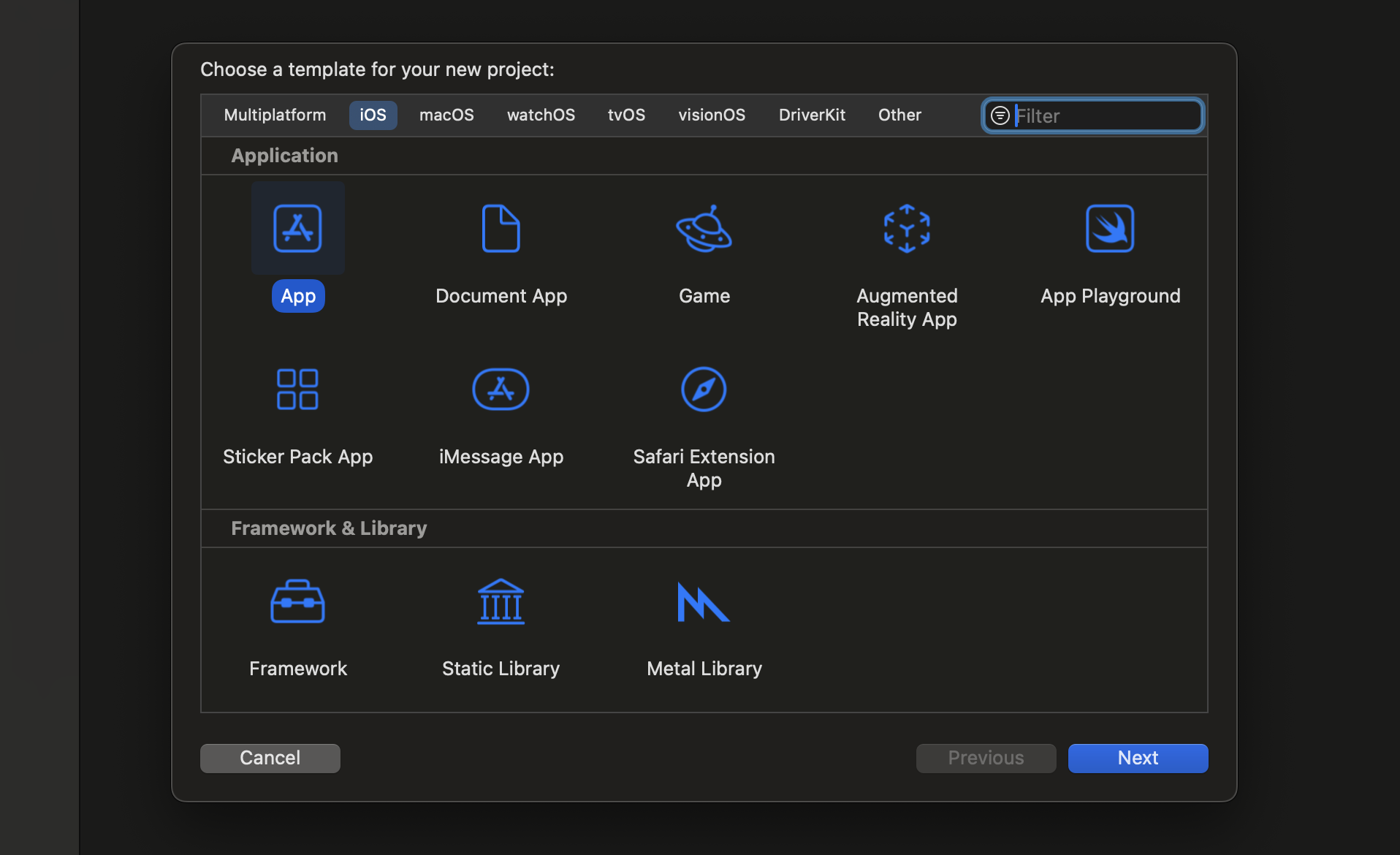Screen dimensions: 1400x855
Task: Choose the Sticker Pack App grid icon
Action: point(297,389)
